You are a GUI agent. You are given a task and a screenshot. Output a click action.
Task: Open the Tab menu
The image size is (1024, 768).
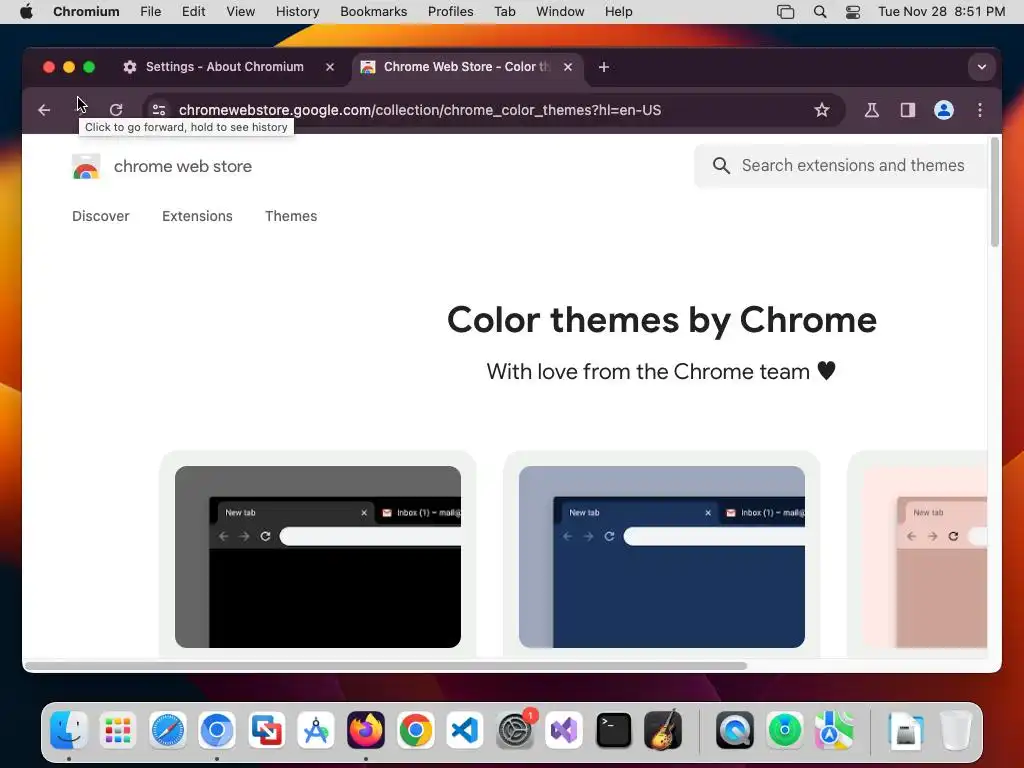point(505,12)
